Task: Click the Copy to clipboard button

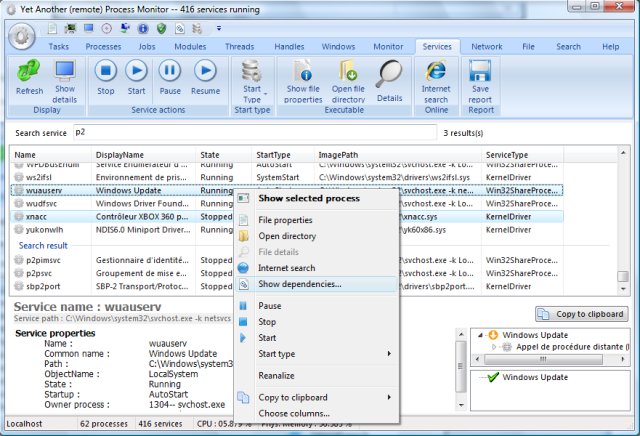Action: click(581, 313)
